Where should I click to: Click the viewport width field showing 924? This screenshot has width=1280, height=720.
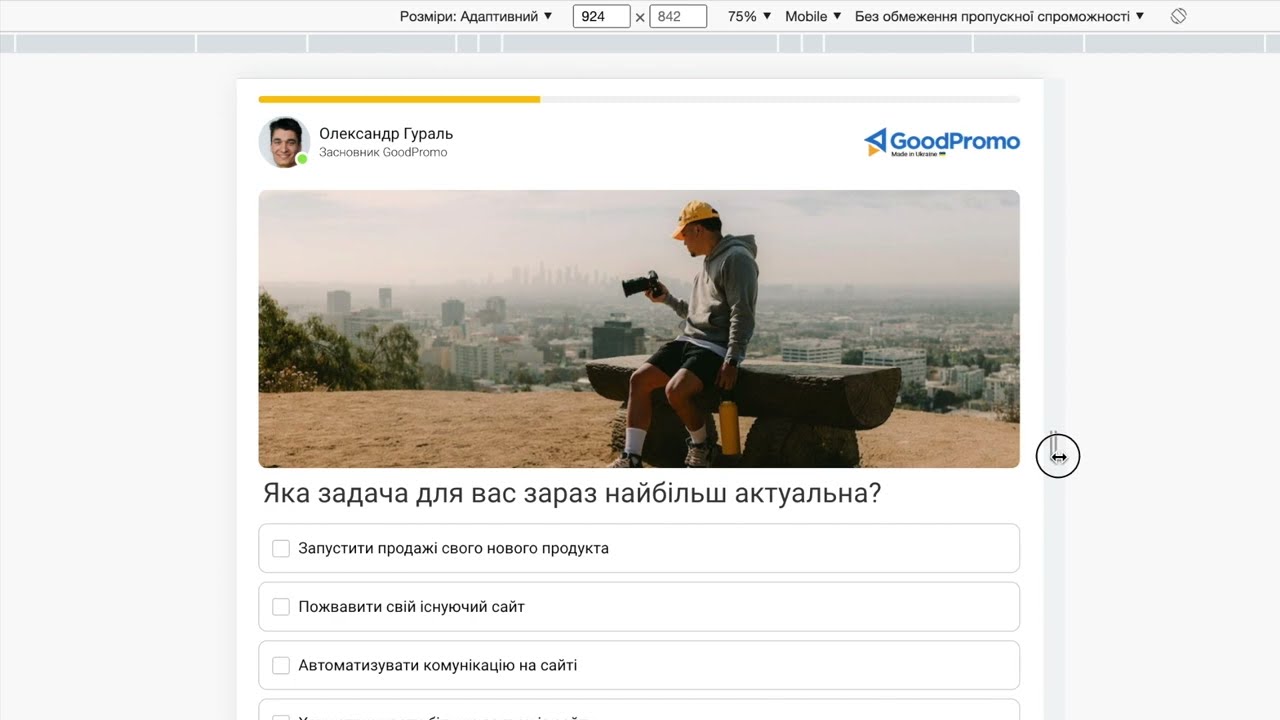click(x=601, y=16)
